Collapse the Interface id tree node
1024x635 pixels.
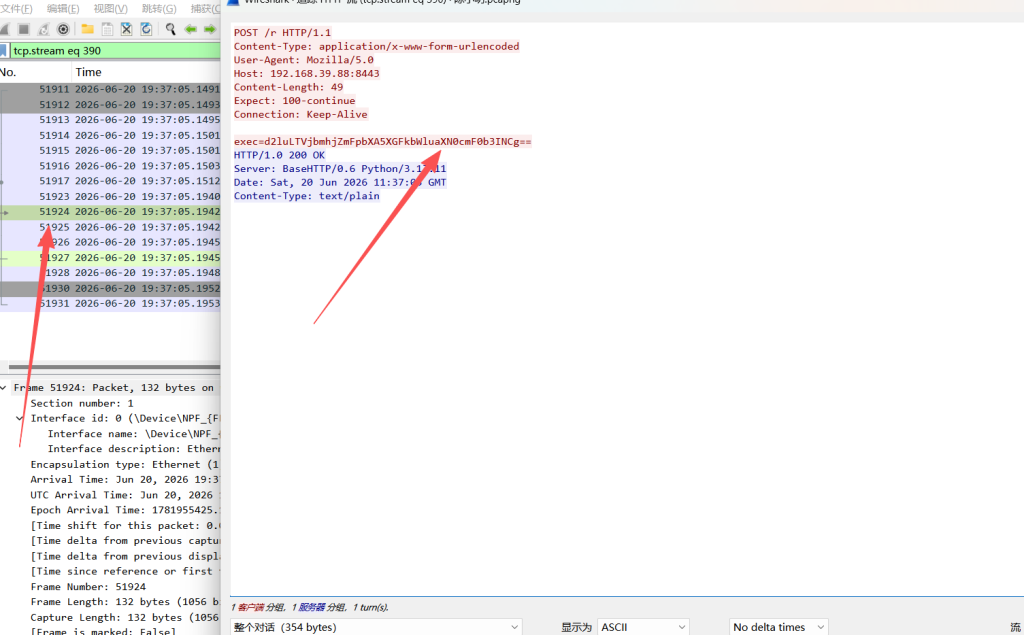(20, 418)
